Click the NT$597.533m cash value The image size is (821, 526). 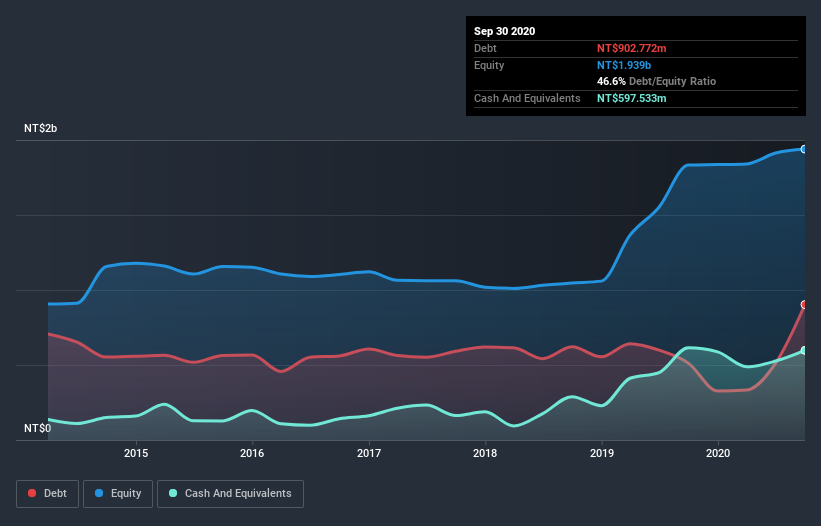pos(631,98)
